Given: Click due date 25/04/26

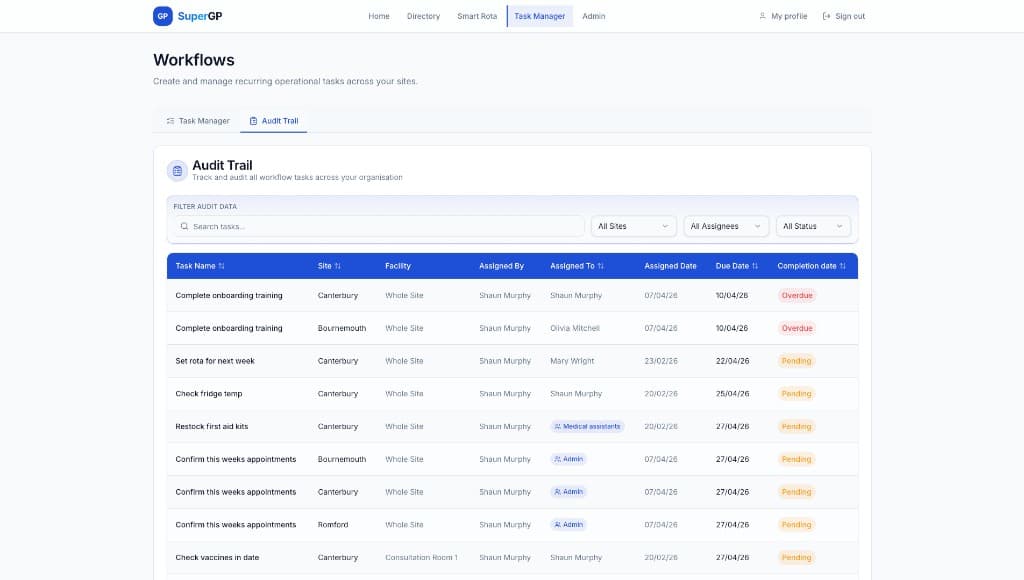Looking at the screenshot, I should coord(732,394).
